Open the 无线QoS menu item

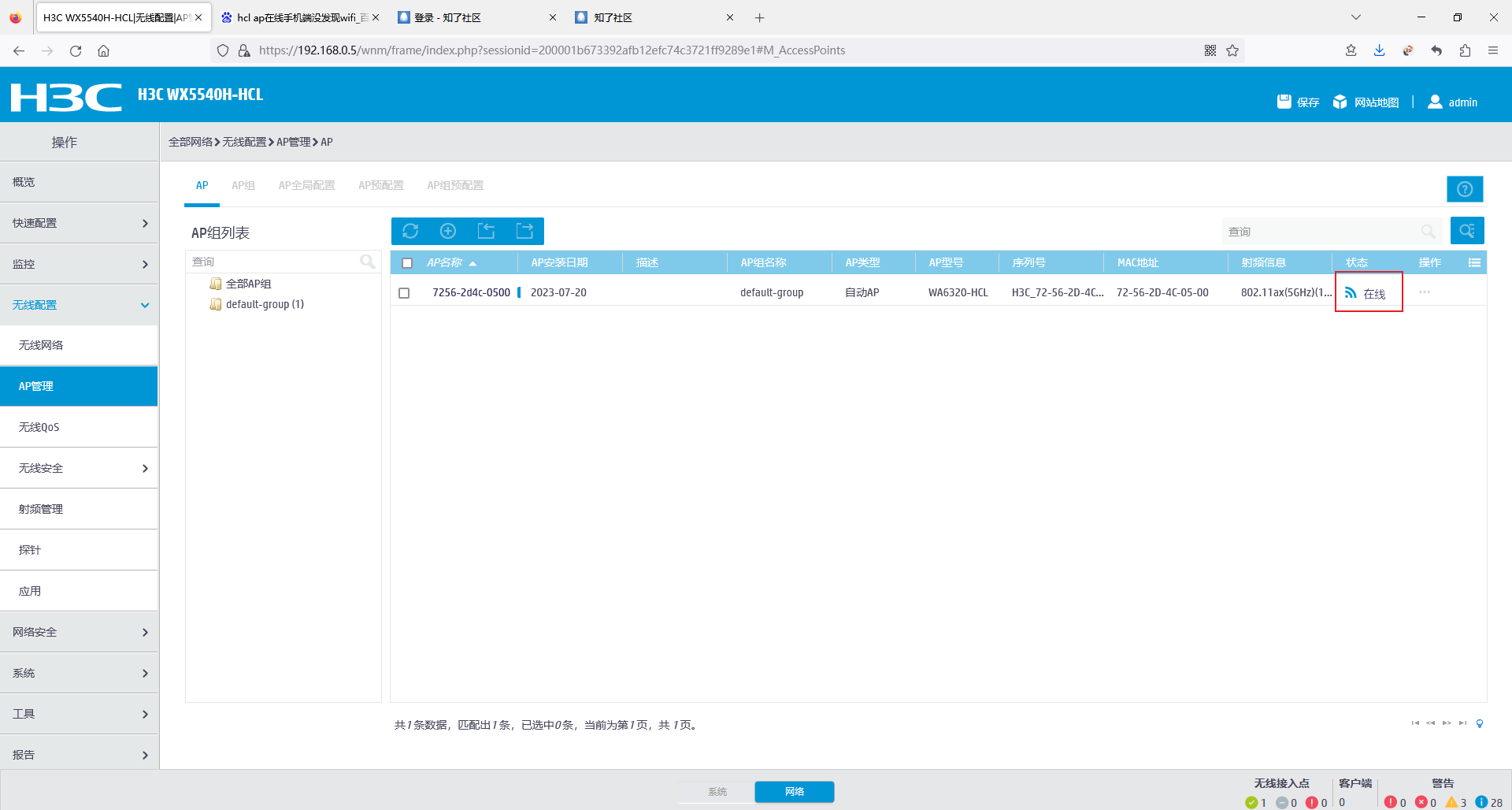(x=79, y=427)
